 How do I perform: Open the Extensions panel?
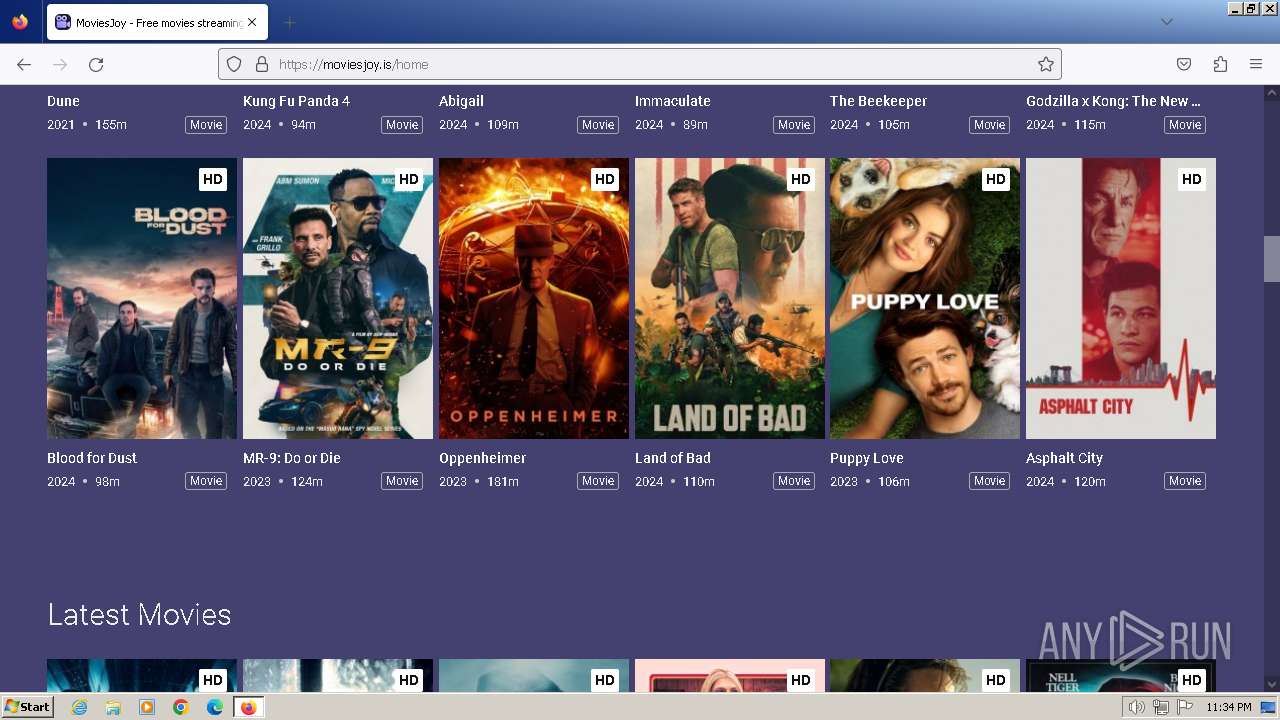[x=1220, y=64]
